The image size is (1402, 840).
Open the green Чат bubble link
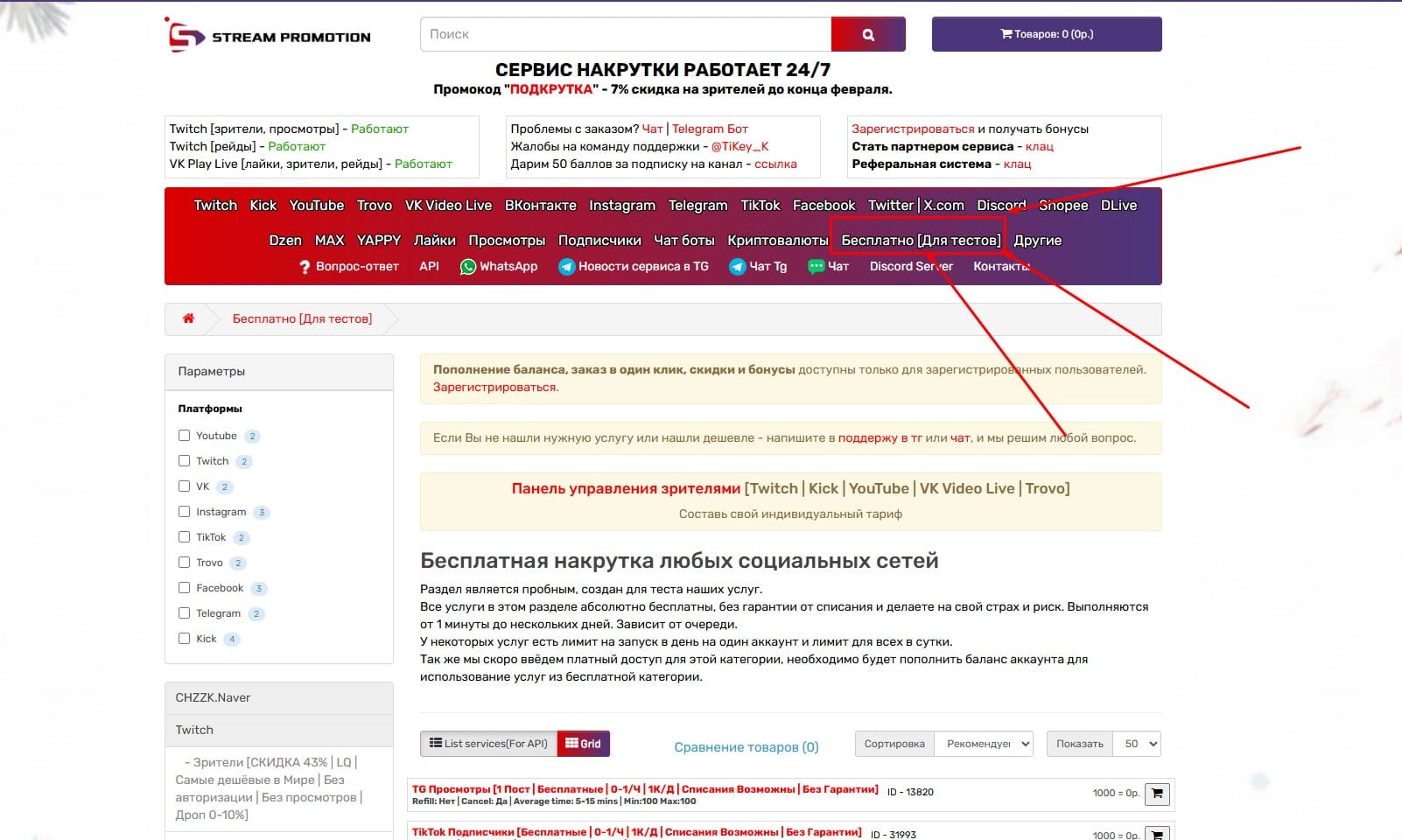(828, 266)
